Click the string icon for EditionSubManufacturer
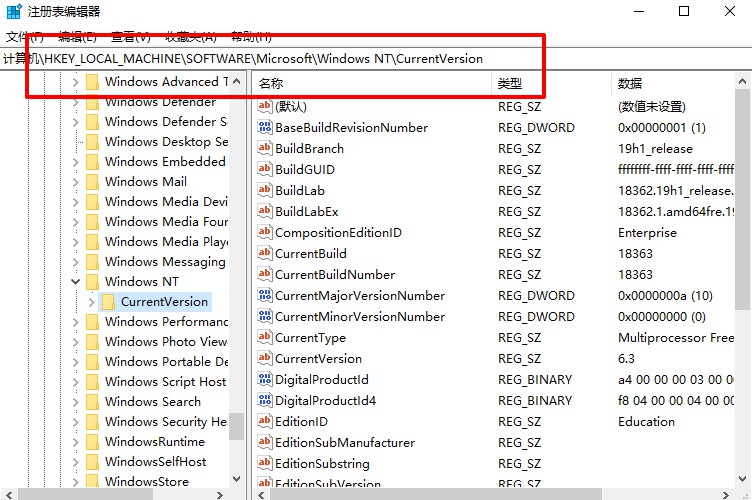The image size is (752, 500). pos(265,442)
